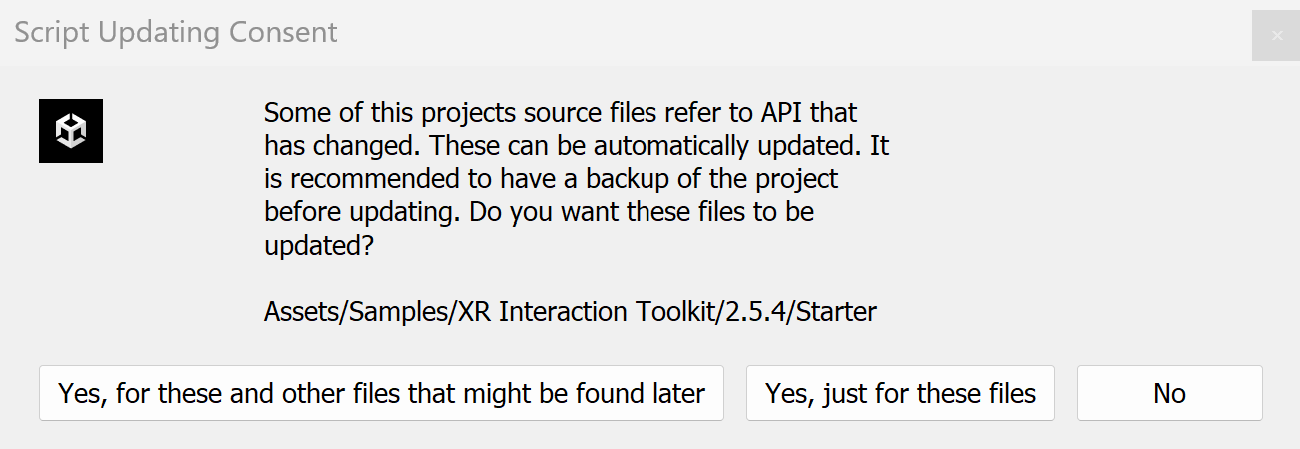Select "Yes, just for these files"
Viewport: 1300px width, 449px height.
pos(900,393)
